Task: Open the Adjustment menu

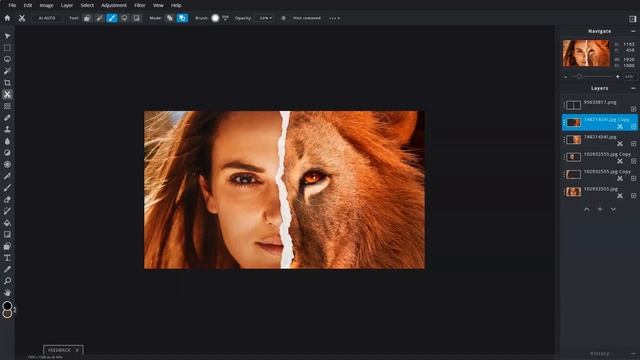Action: coord(114,5)
